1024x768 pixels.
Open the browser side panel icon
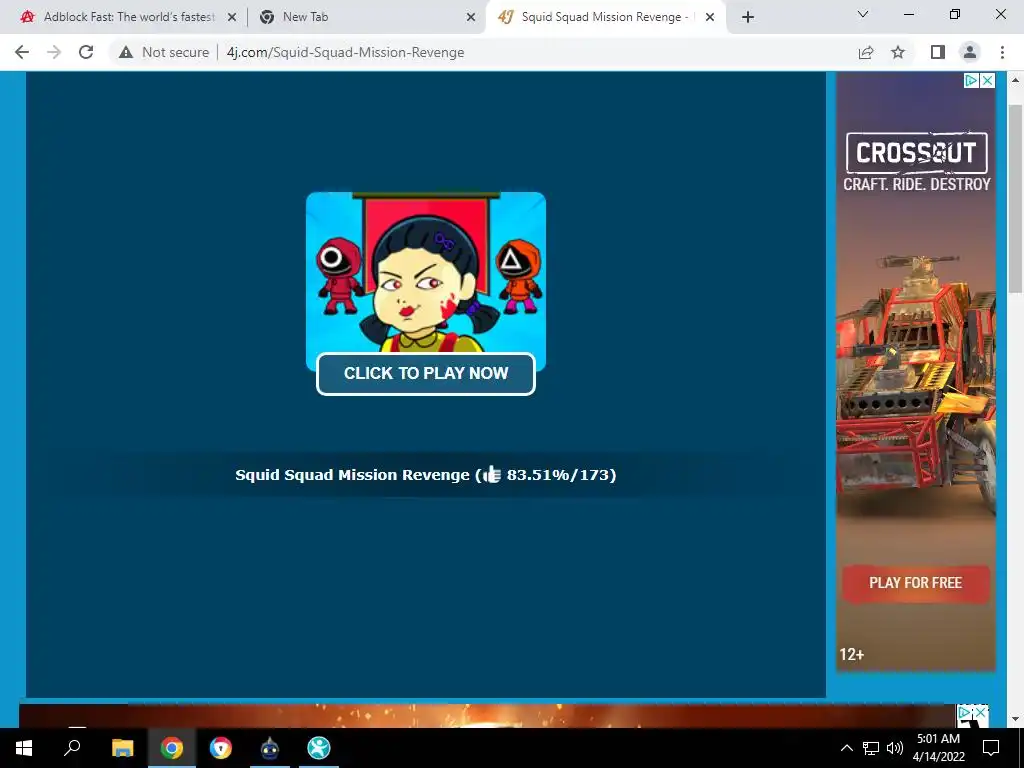click(937, 52)
